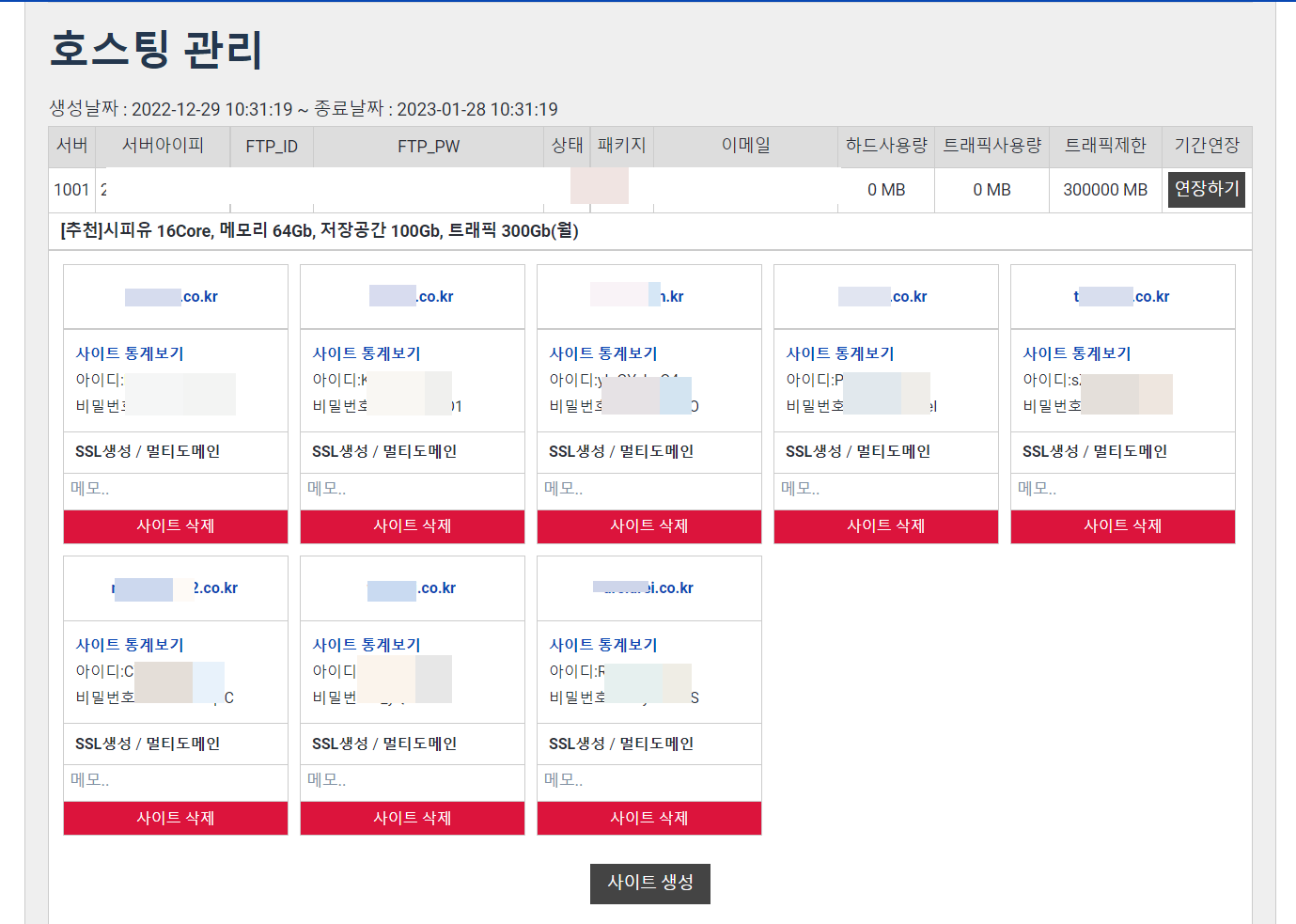
Task: Click SSL생성 on the first site card
Action: [96, 451]
